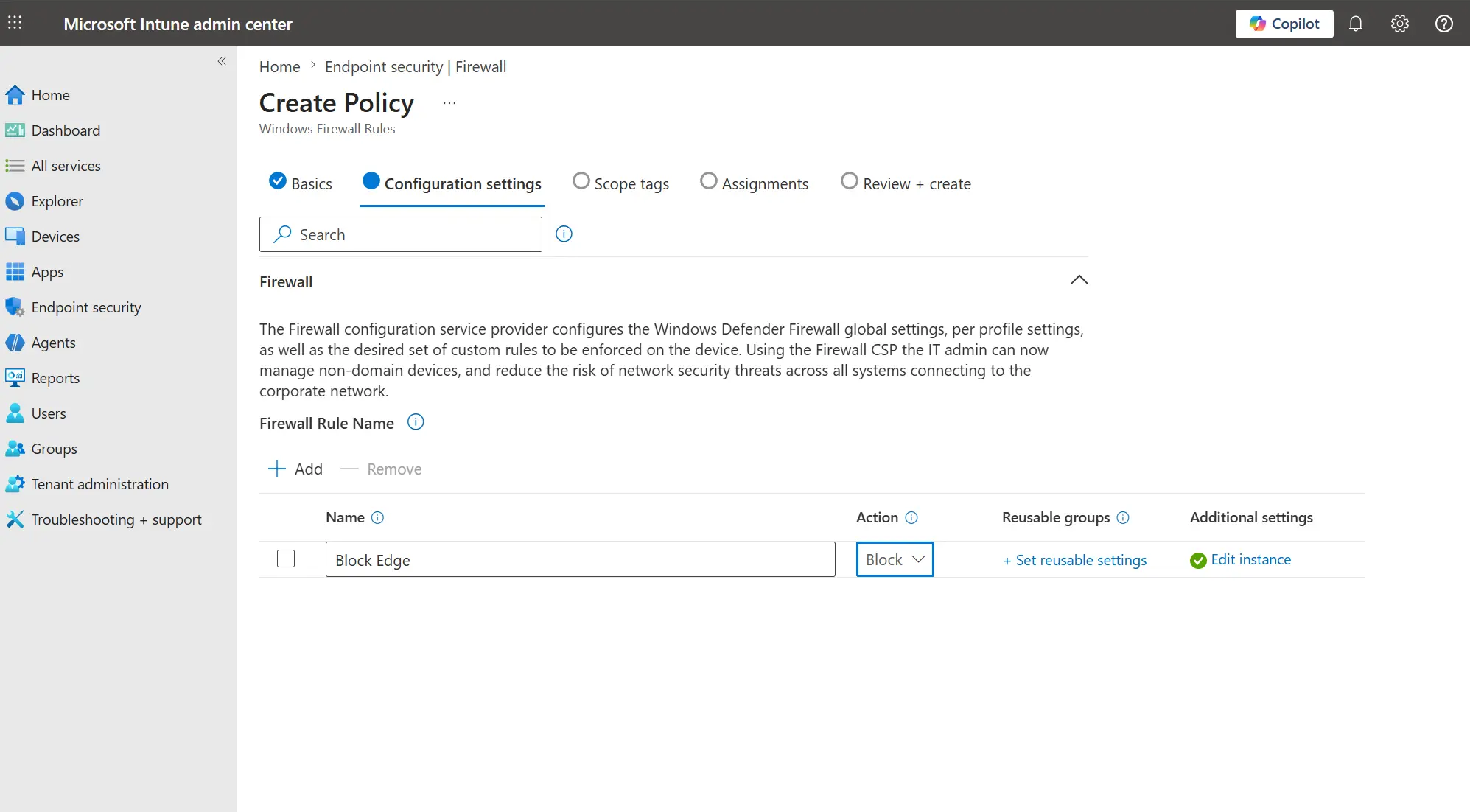Open the Explorer section
This screenshot has width=1470, height=812.
point(57,201)
